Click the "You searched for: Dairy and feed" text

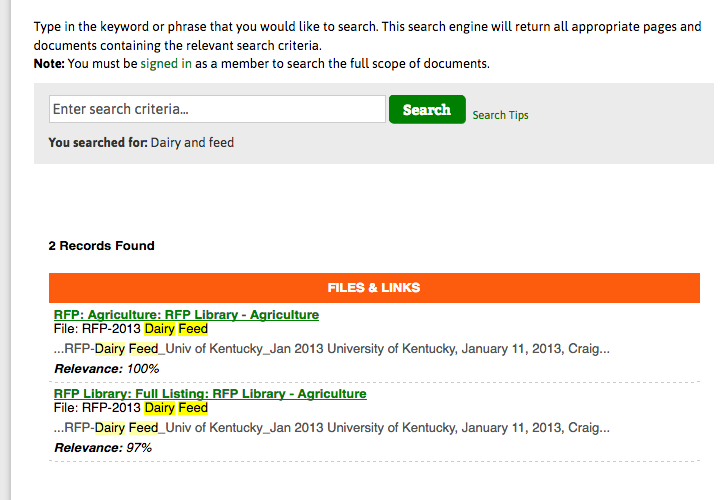click(141, 143)
